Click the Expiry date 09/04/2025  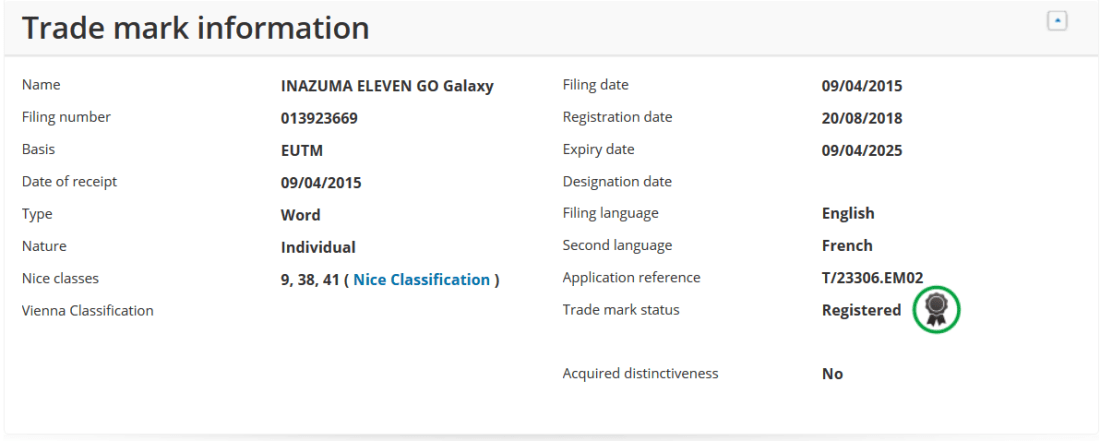click(862, 150)
